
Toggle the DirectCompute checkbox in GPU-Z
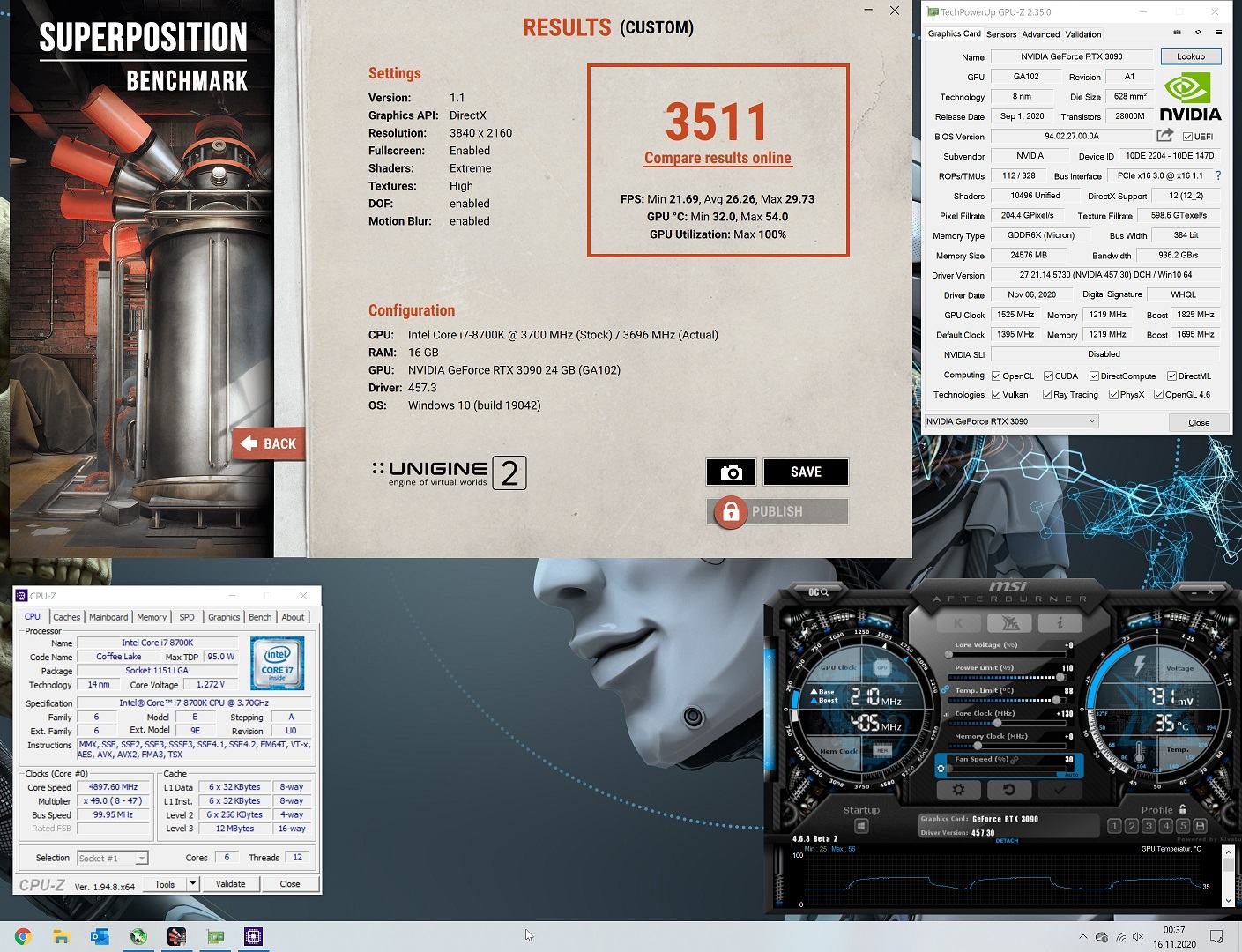(1094, 376)
